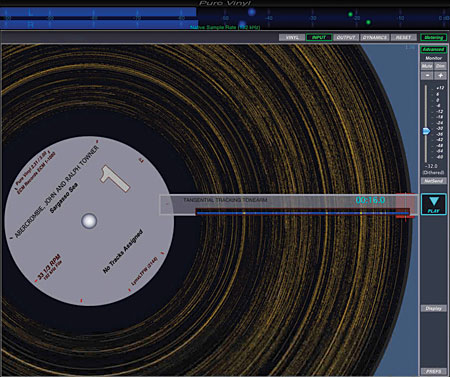Click the record spindle on the label

click(89, 221)
